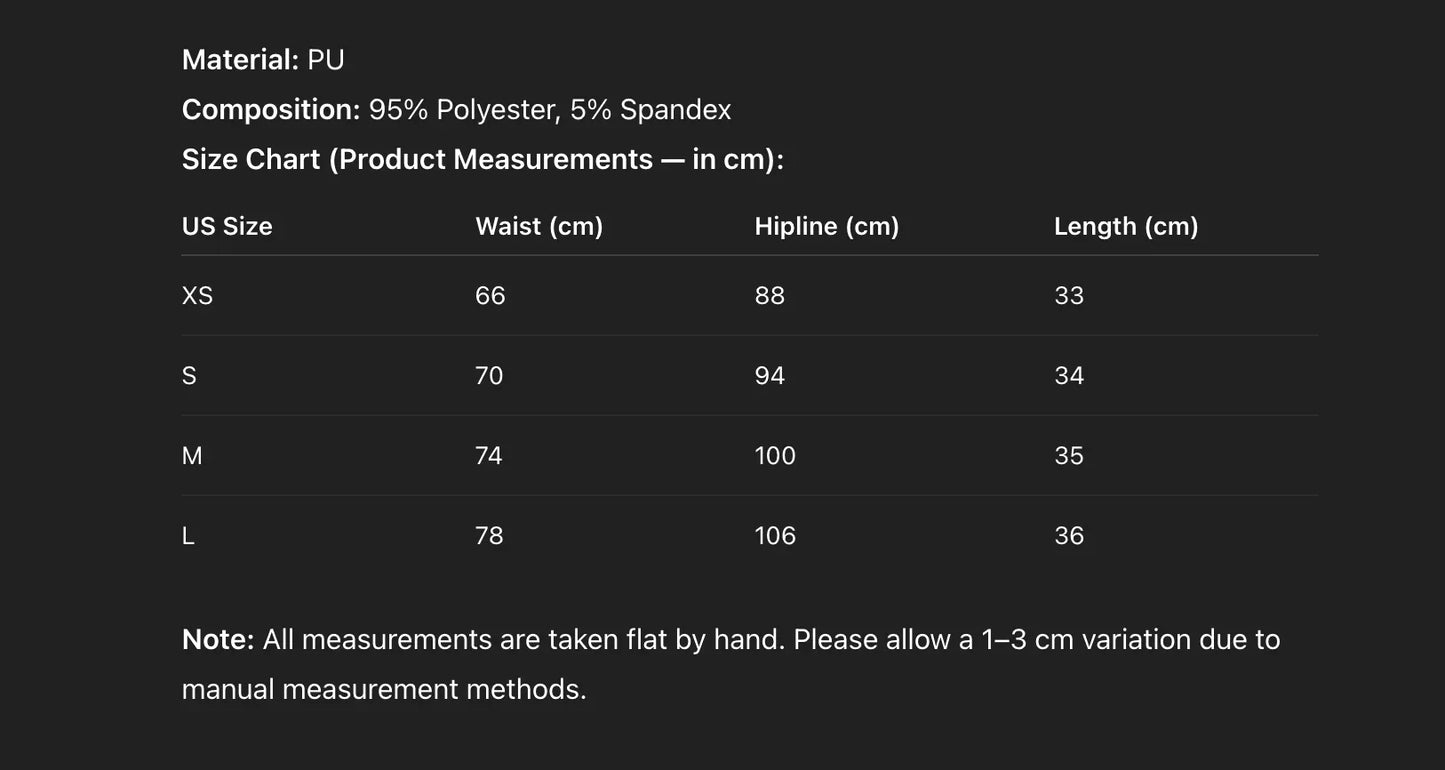Screen dimensions: 1445x770
Task: Click the L waist value 78
Action: tap(489, 536)
